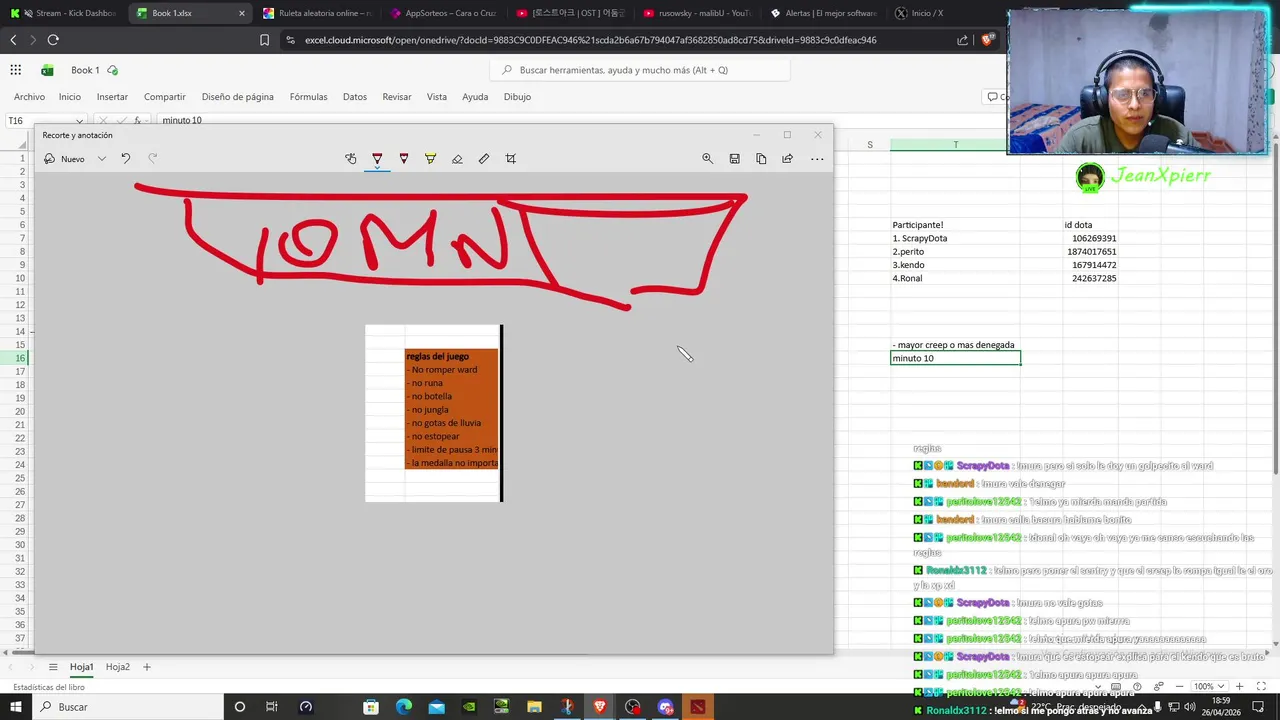
Task: Copy the snip to clipboard
Action: 761,159
